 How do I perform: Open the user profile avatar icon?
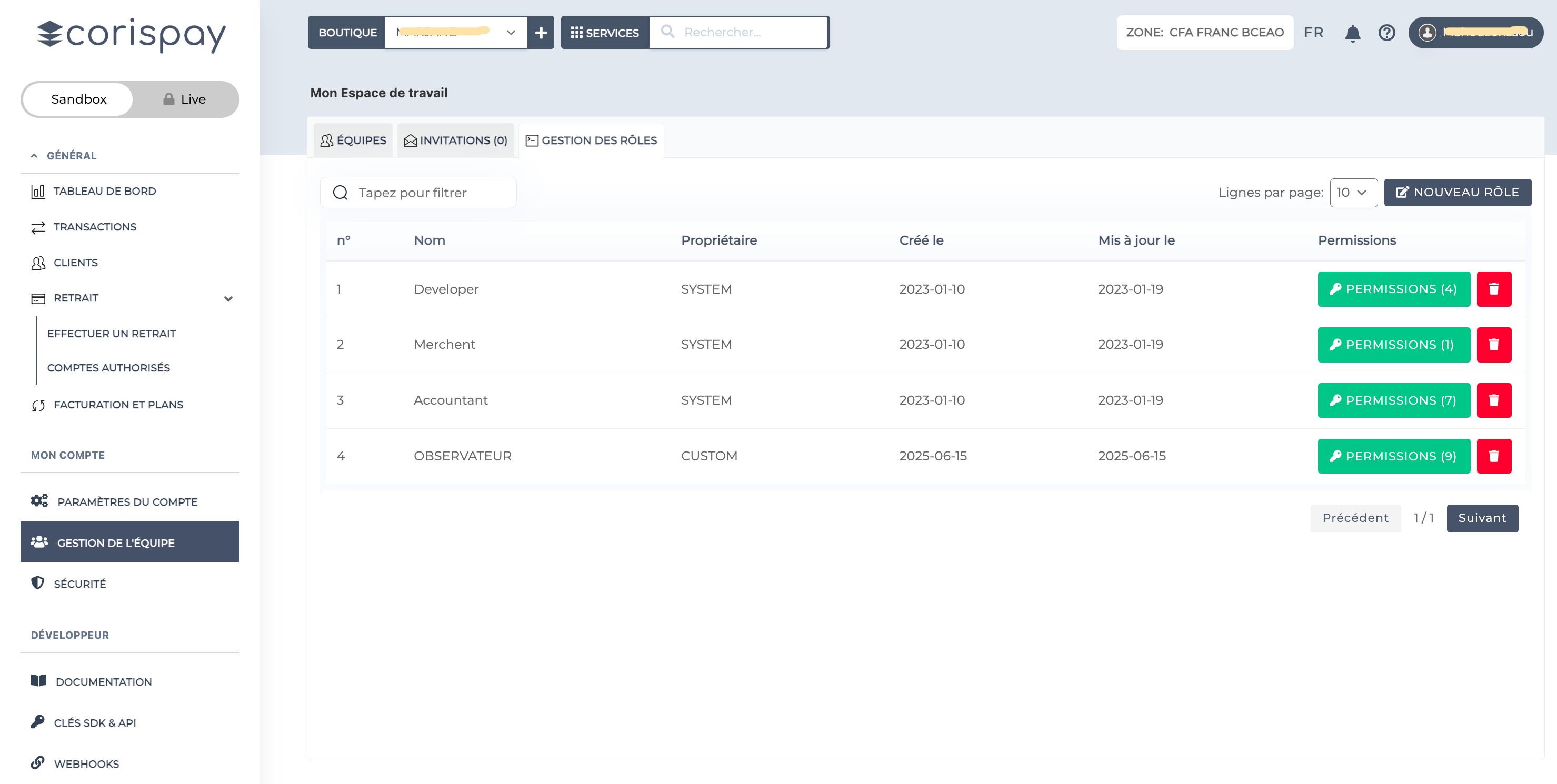(1428, 33)
